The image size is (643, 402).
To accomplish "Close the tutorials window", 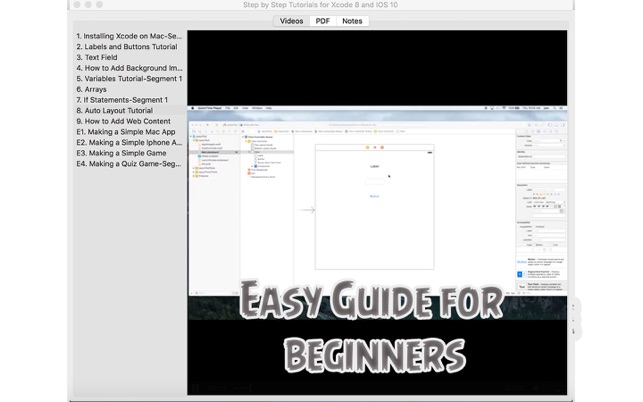I will 77,5.
